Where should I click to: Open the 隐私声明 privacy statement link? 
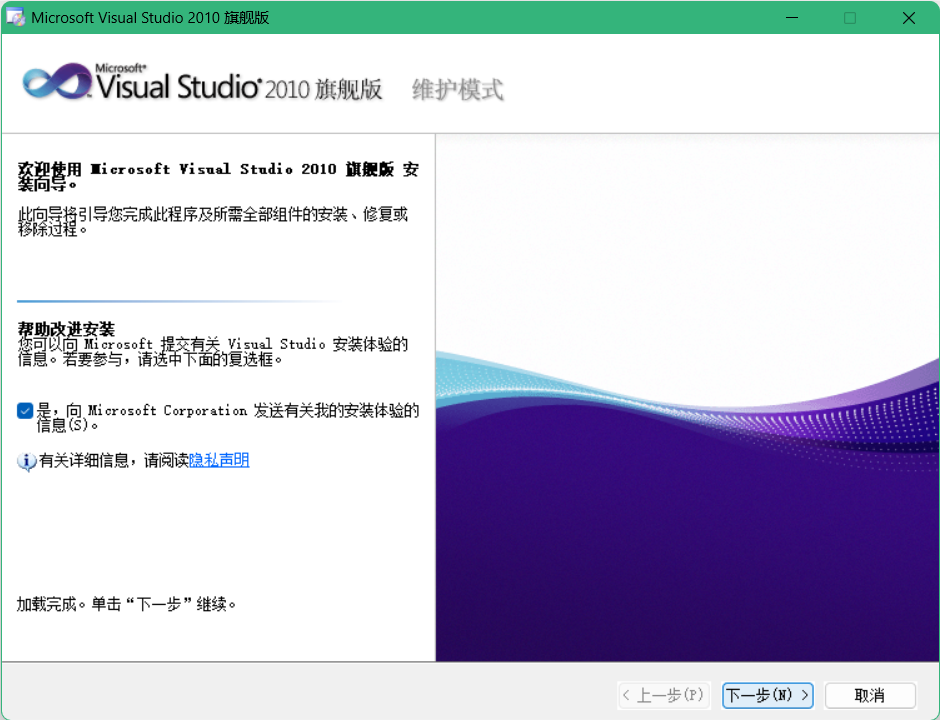click(218, 461)
